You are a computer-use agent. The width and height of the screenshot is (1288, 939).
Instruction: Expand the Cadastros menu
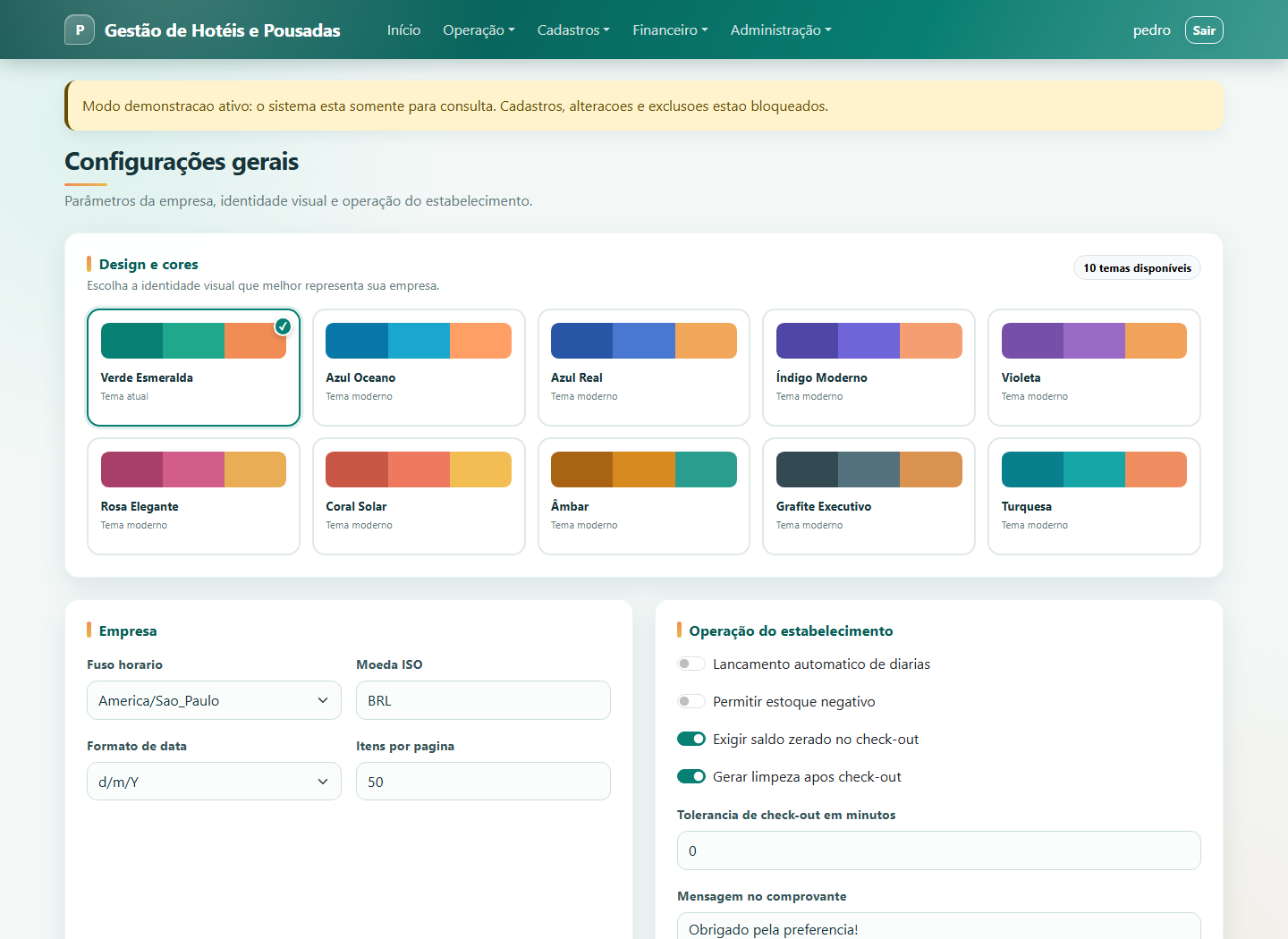pos(573,30)
